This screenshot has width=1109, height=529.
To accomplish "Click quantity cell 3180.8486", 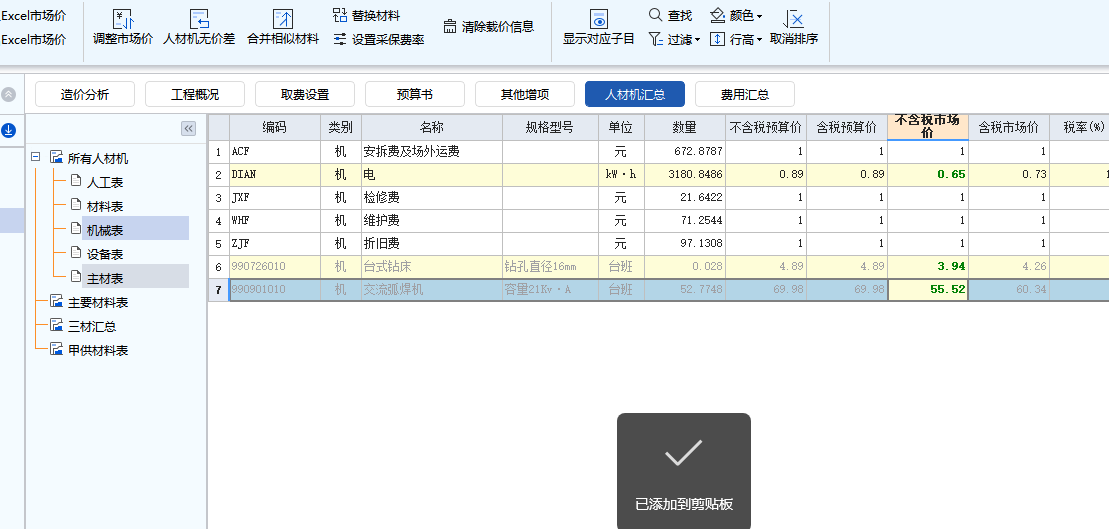I will (x=684, y=175).
